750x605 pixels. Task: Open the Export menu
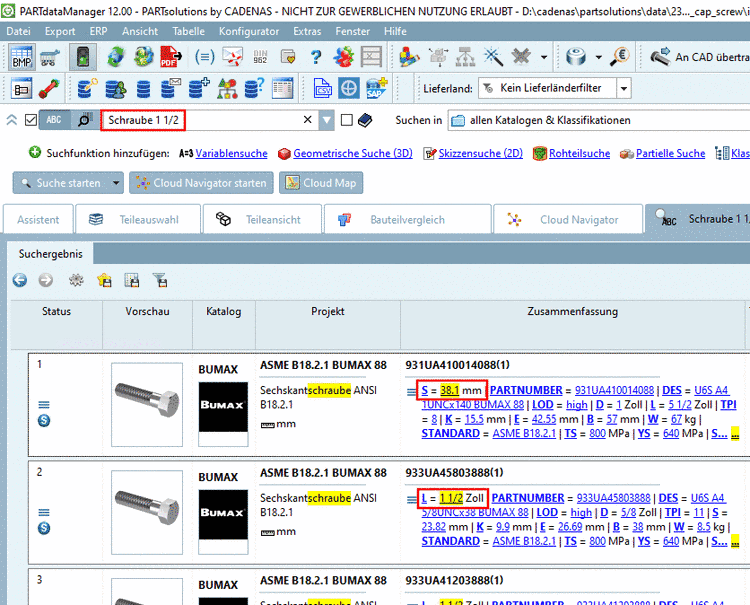(x=60, y=31)
